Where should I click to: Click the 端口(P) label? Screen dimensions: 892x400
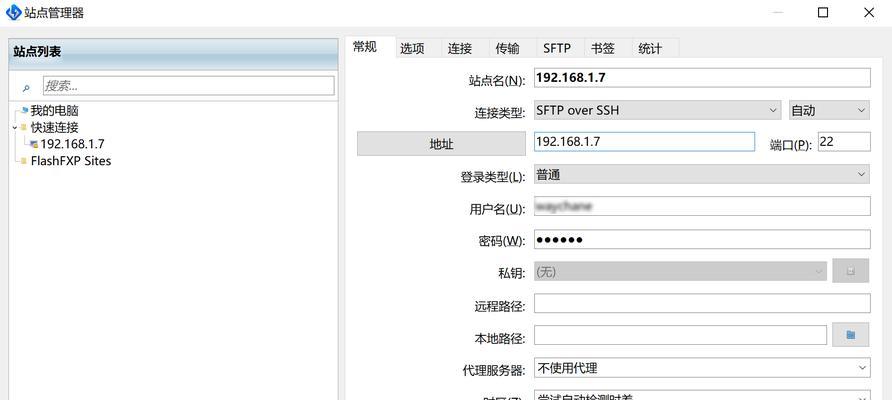pyautogui.click(x=791, y=145)
